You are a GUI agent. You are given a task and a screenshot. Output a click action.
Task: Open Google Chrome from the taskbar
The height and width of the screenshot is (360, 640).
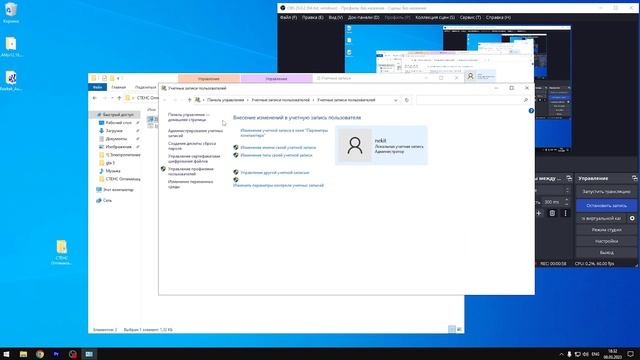pyautogui.click(x=40, y=354)
